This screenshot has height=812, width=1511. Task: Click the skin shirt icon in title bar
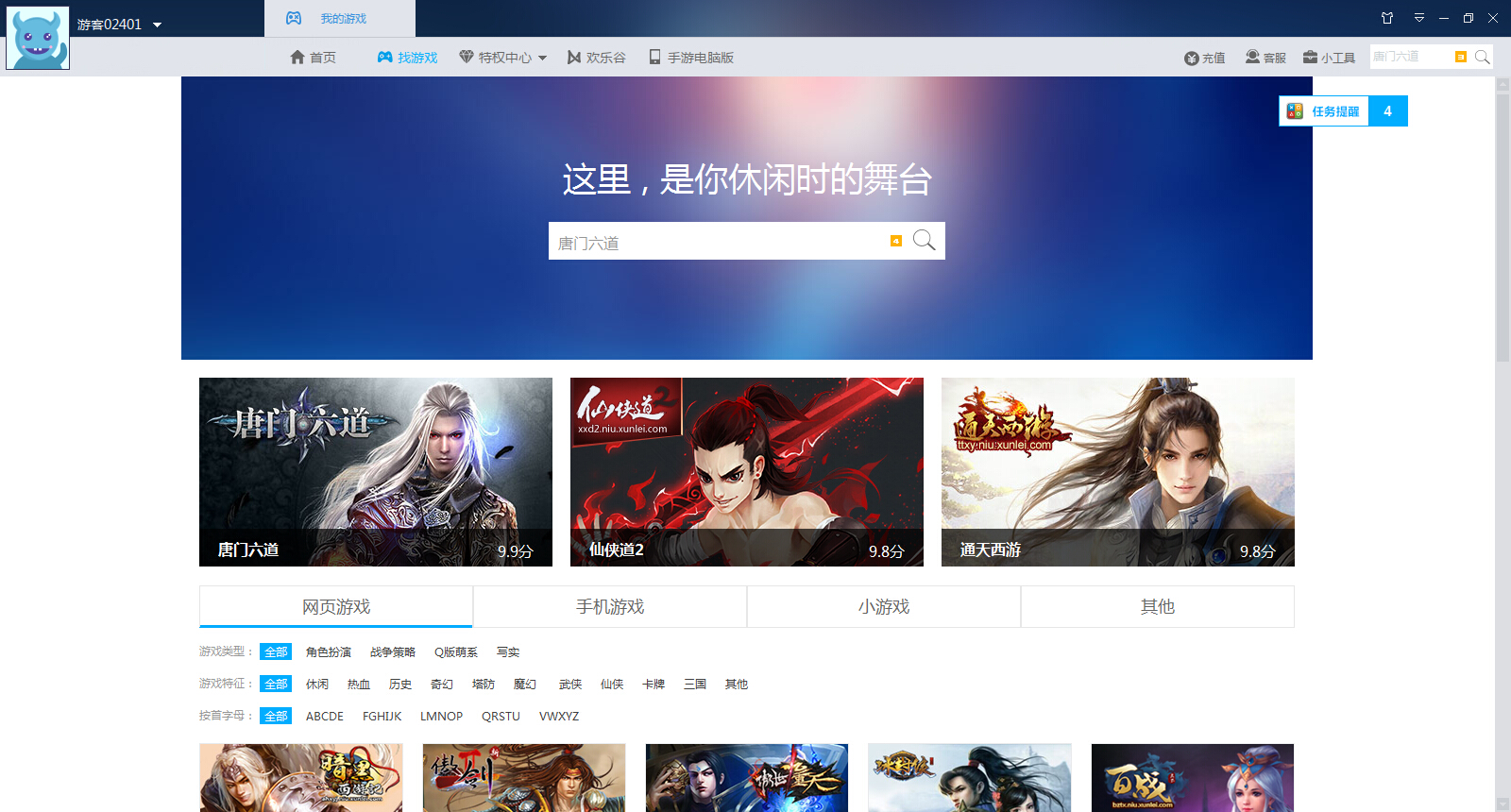click(1387, 18)
